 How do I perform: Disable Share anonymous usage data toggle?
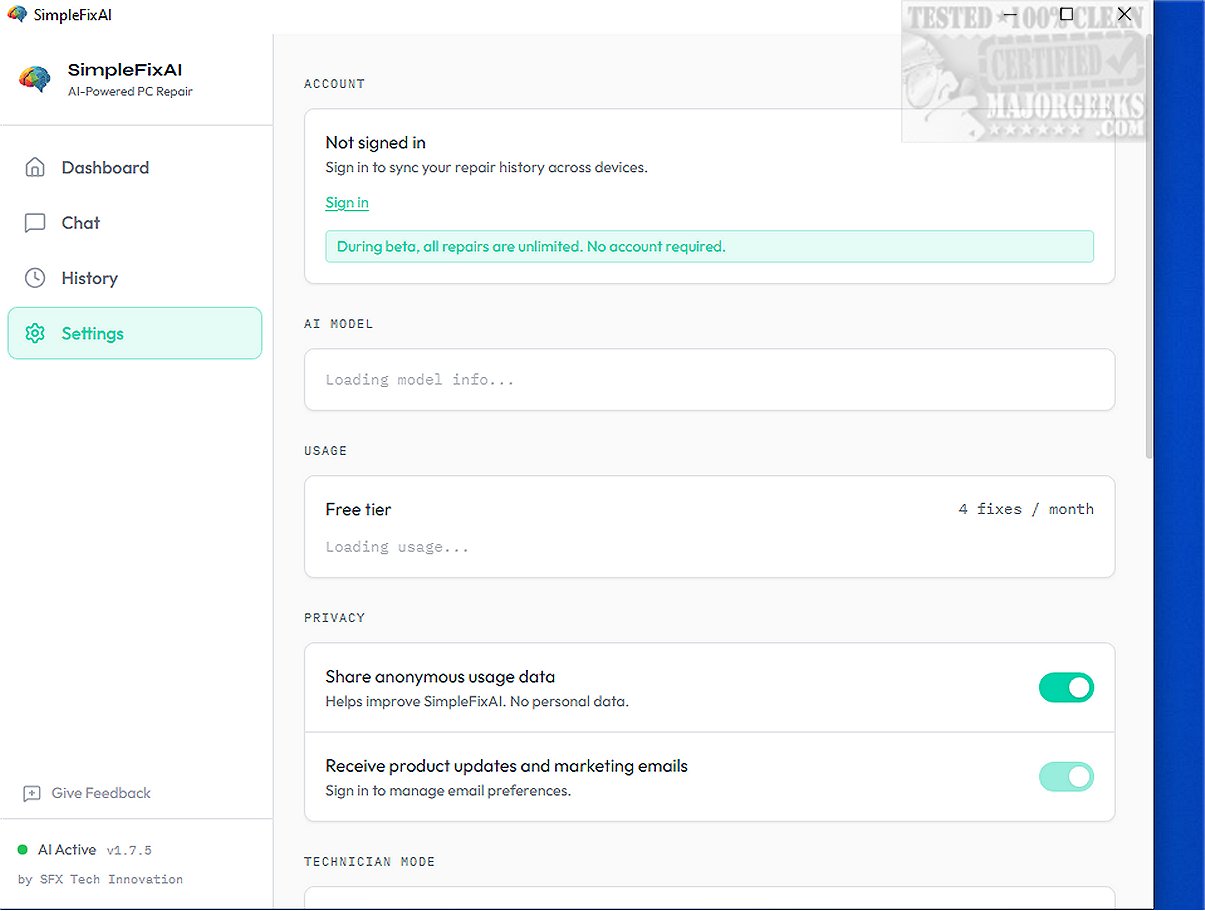tap(1066, 688)
